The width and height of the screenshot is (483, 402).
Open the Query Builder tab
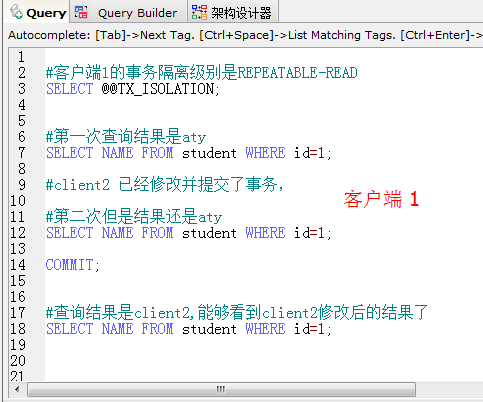point(128,13)
